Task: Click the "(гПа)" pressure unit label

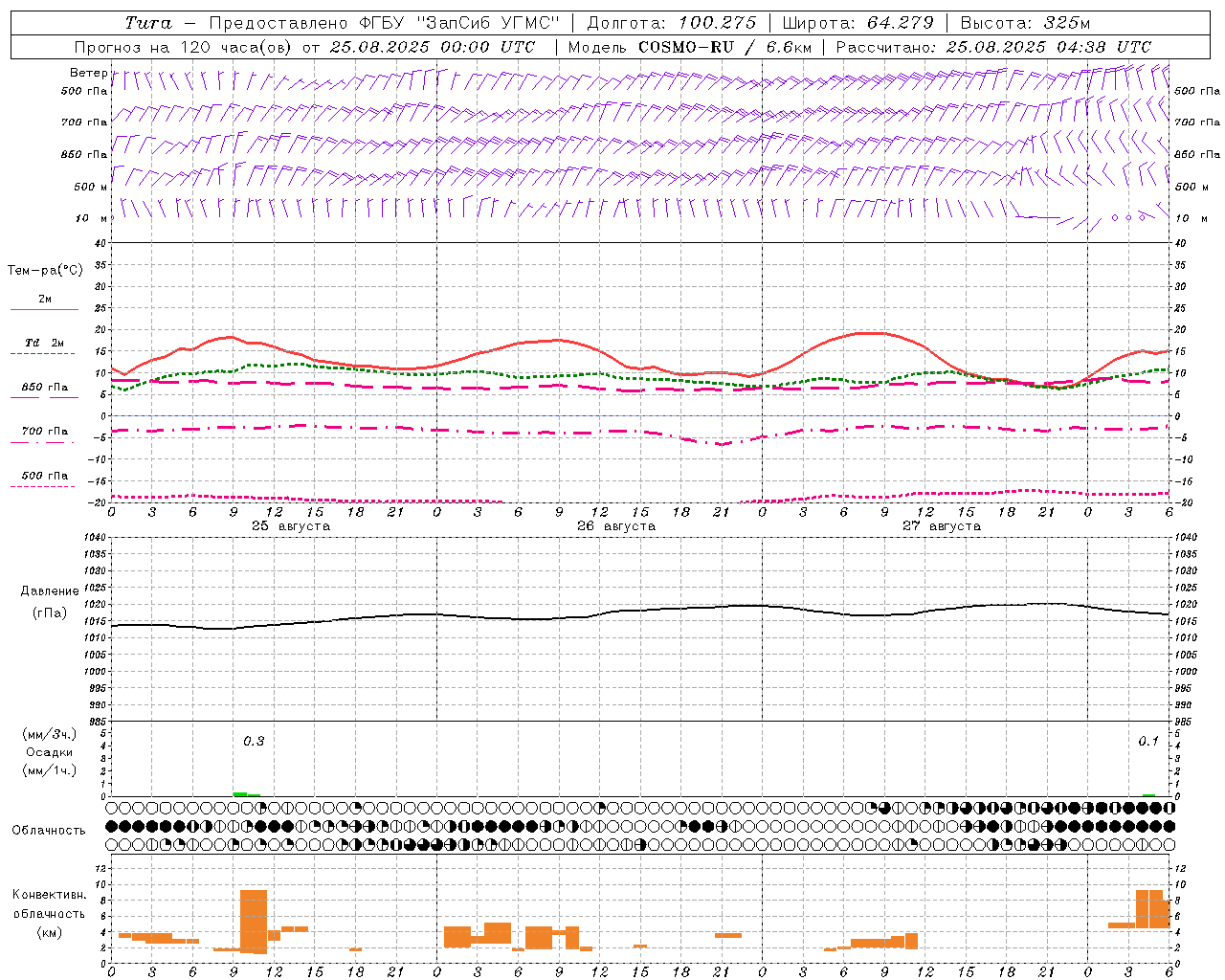Action: pyautogui.click(x=50, y=612)
